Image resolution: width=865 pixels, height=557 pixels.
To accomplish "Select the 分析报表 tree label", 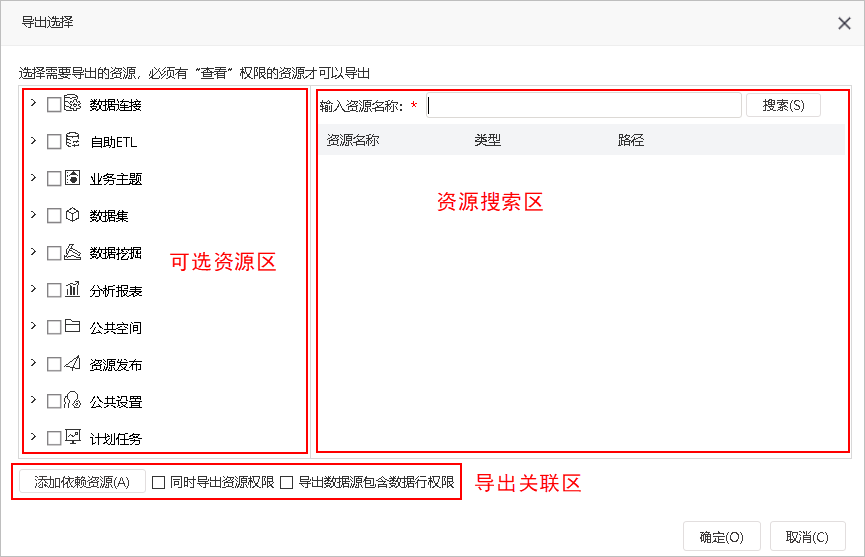I will tap(116, 291).
